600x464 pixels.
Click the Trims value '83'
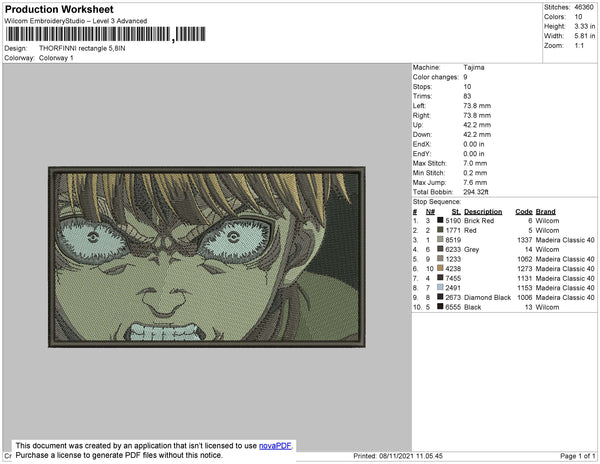[x=467, y=96]
